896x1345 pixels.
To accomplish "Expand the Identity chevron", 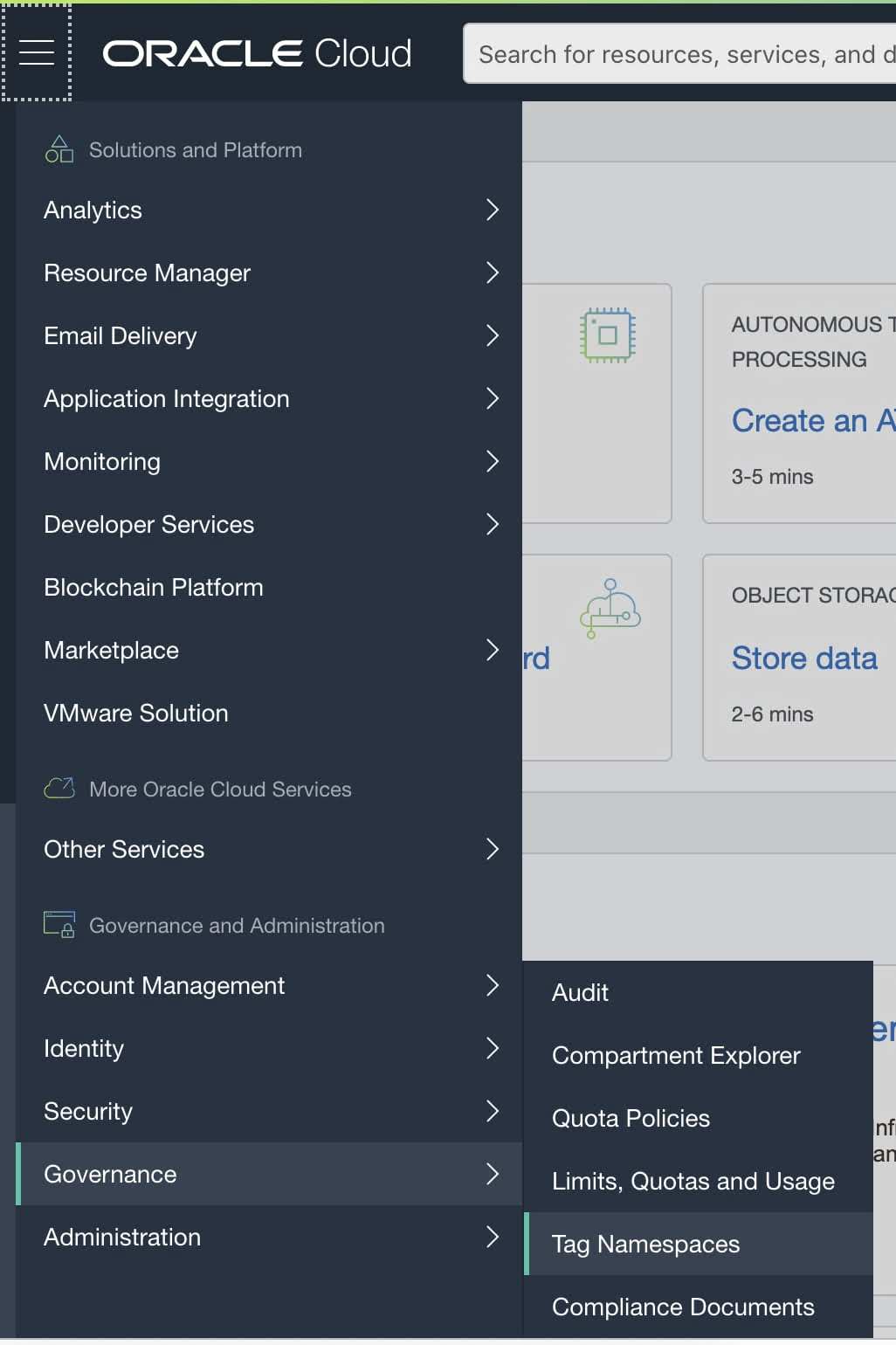I will (493, 1048).
